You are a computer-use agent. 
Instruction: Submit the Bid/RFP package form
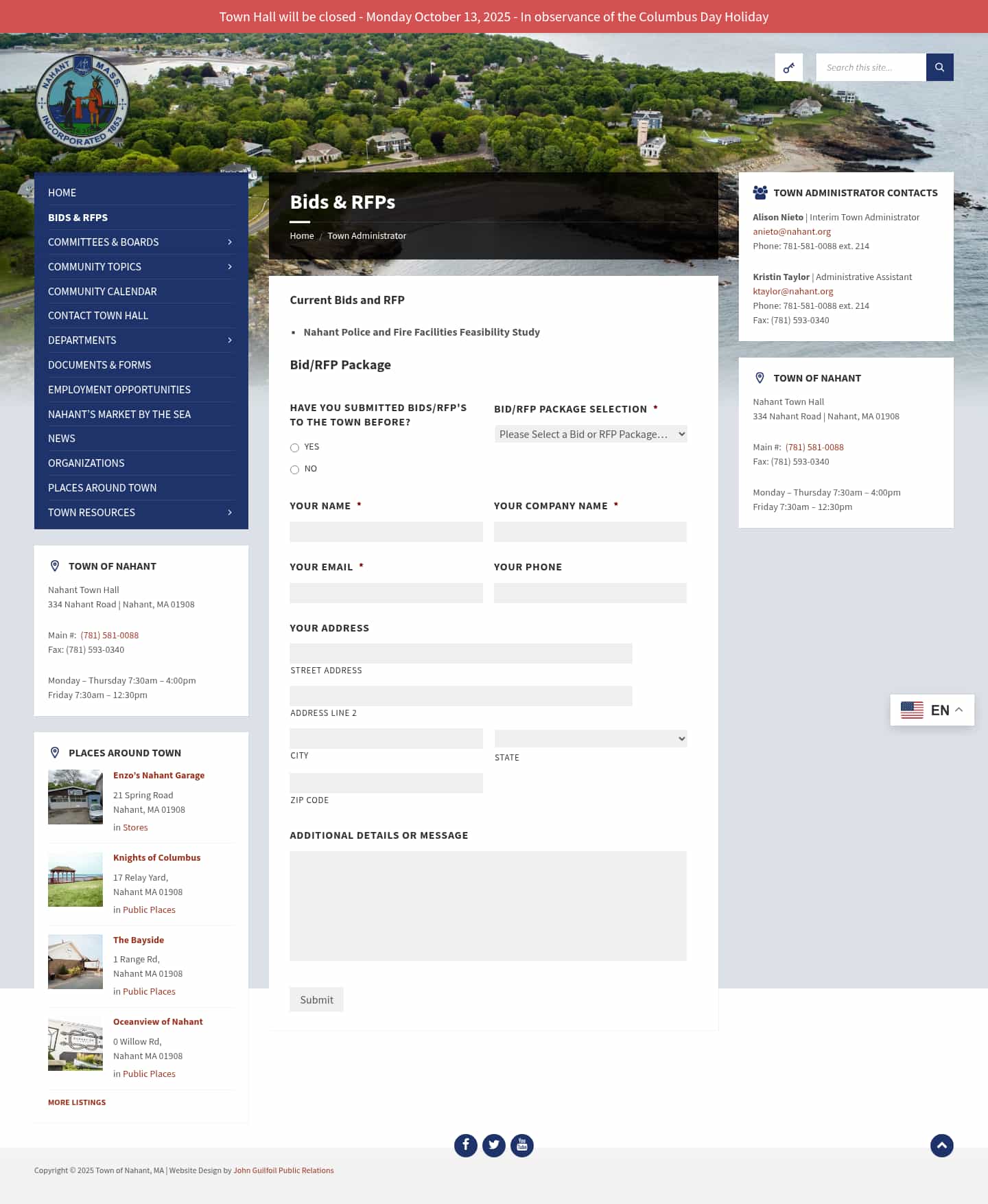click(316, 999)
